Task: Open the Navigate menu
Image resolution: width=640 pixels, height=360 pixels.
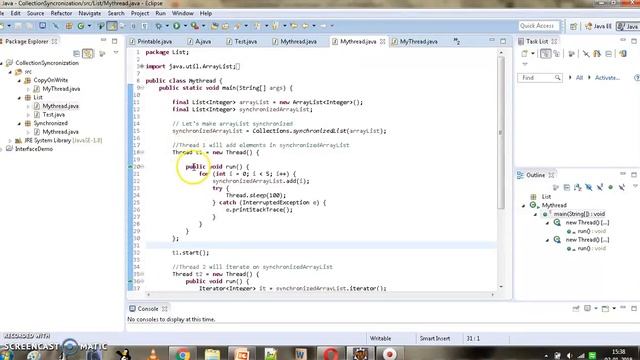Action: [x=90, y=13]
